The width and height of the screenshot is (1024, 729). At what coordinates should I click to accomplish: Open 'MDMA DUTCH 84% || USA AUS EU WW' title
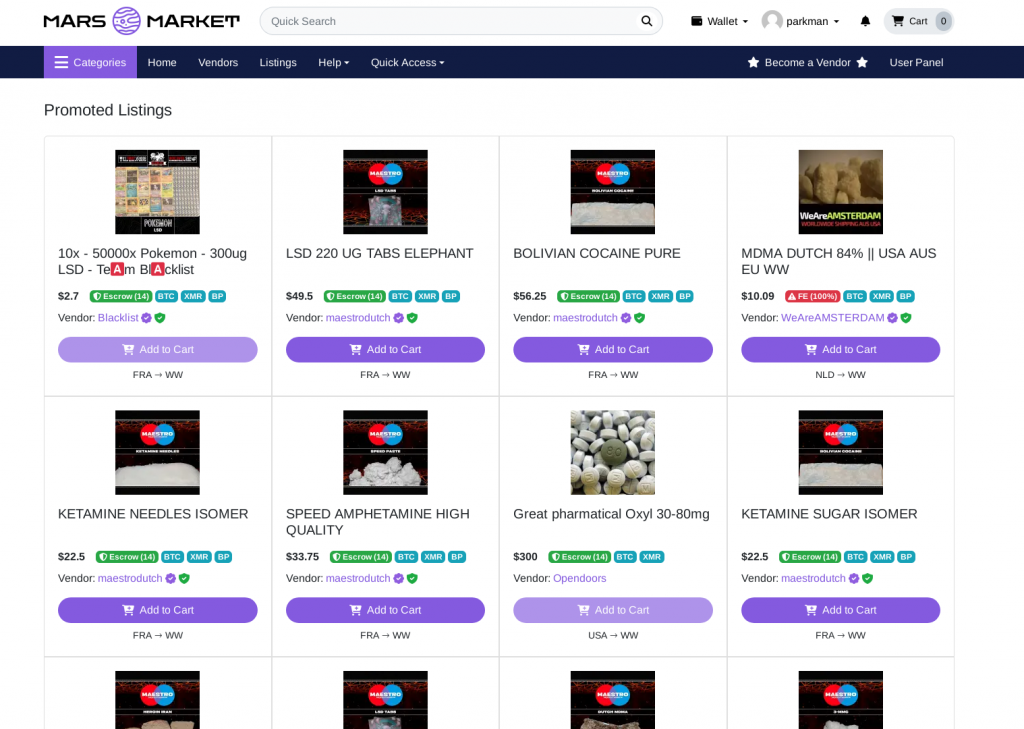coord(839,261)
